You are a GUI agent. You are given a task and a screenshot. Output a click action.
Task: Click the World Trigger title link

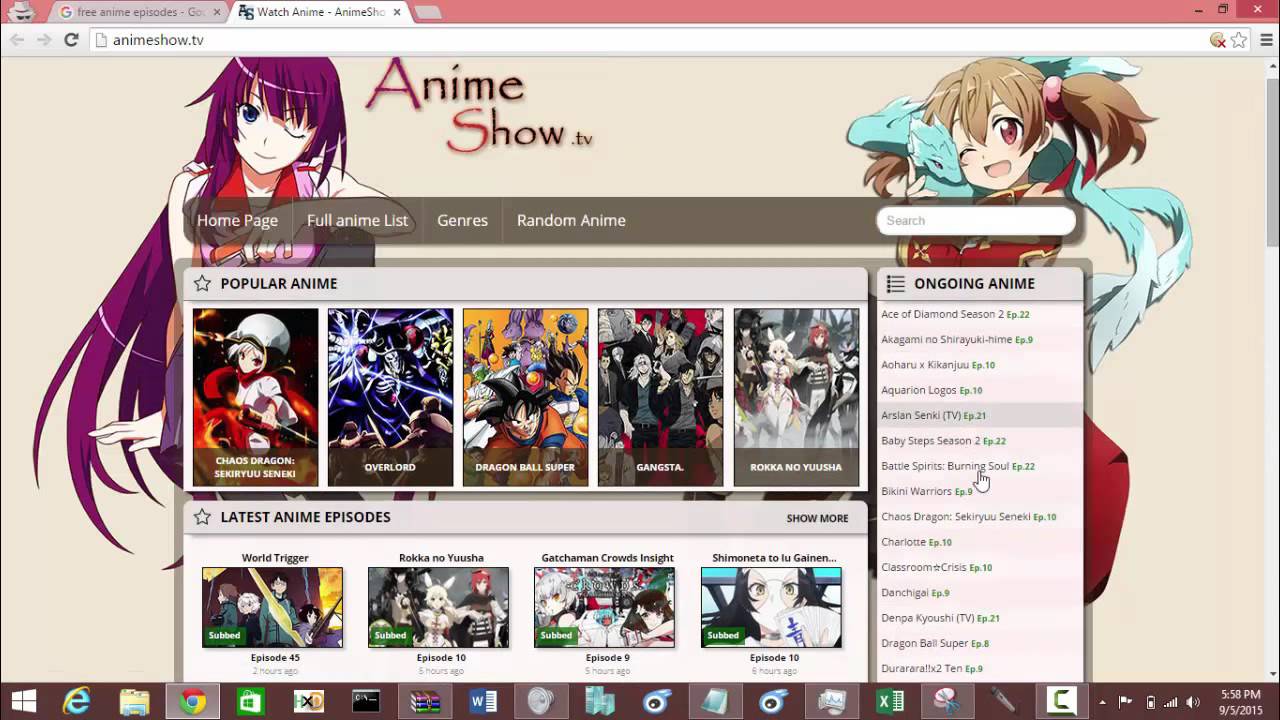pyautogui.click(x=275, y=558)
